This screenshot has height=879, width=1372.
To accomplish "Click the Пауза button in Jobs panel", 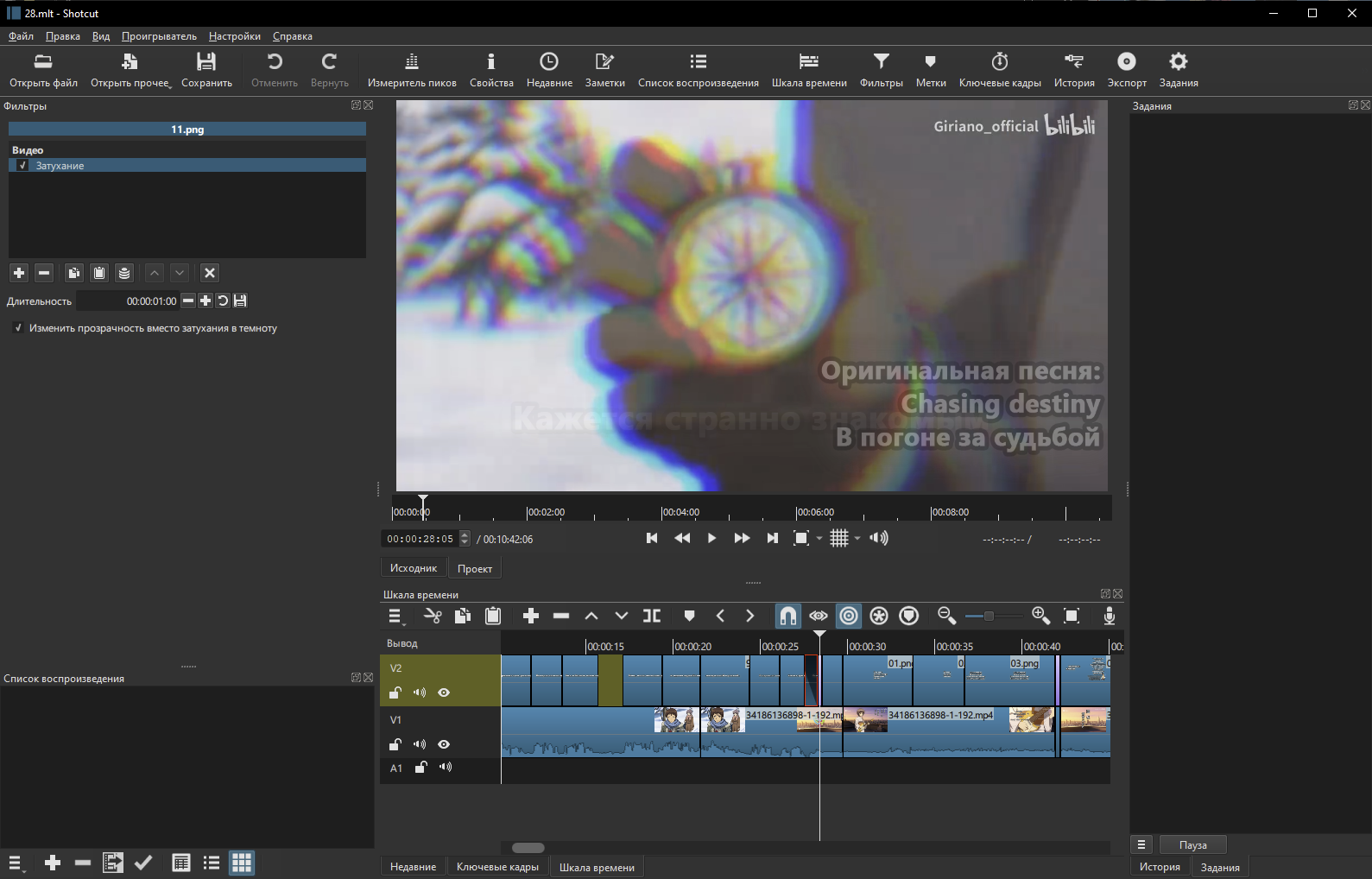I will click(x=1192, y=844).
